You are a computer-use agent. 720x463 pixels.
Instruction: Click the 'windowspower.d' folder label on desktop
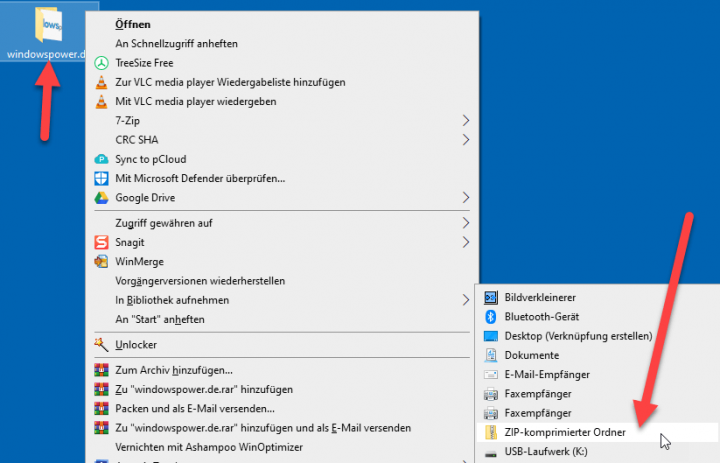(x=46, y=54)
